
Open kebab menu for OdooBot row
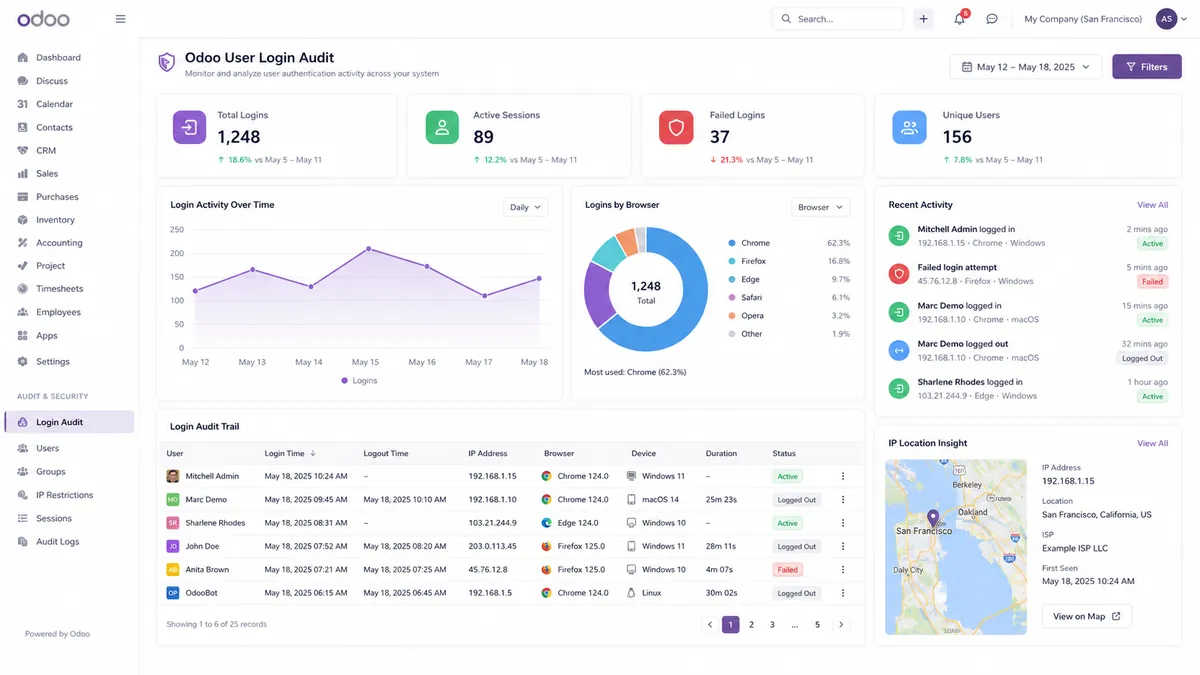tap(843, 593)
